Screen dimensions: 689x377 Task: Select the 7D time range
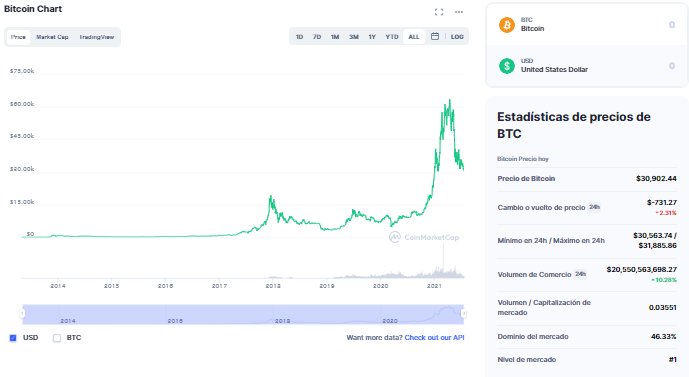[317, 37]
